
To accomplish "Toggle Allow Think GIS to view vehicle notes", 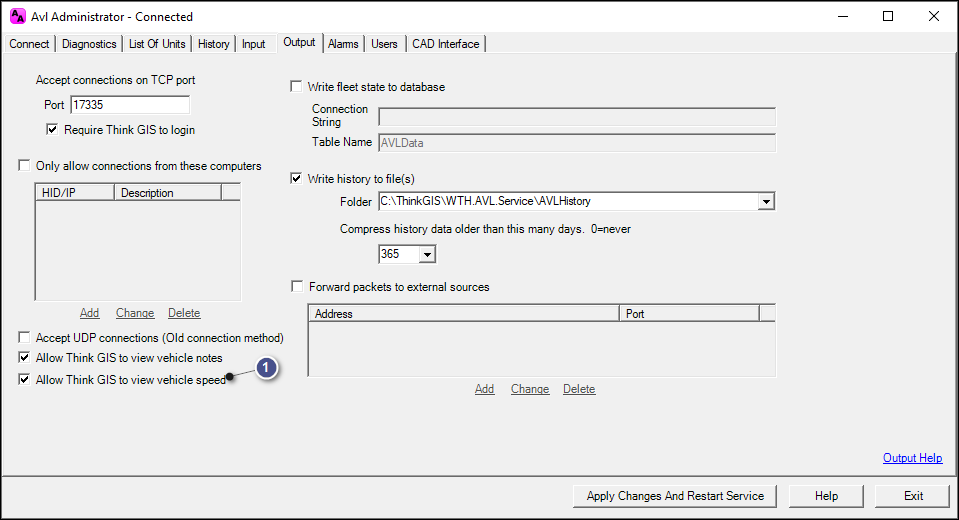I will [24, 358].
